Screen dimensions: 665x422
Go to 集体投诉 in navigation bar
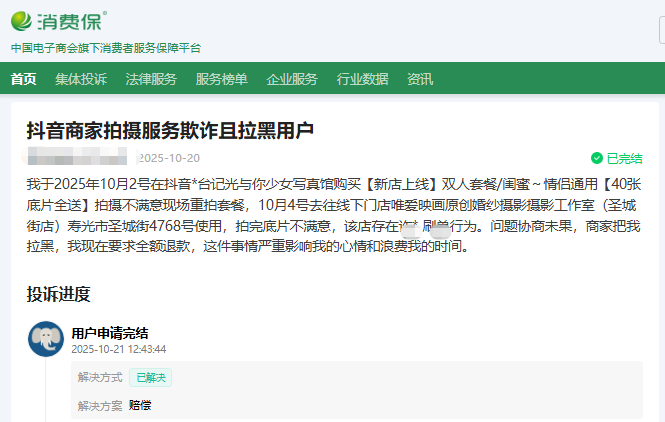pyautogui.click(x=80, y=79)
